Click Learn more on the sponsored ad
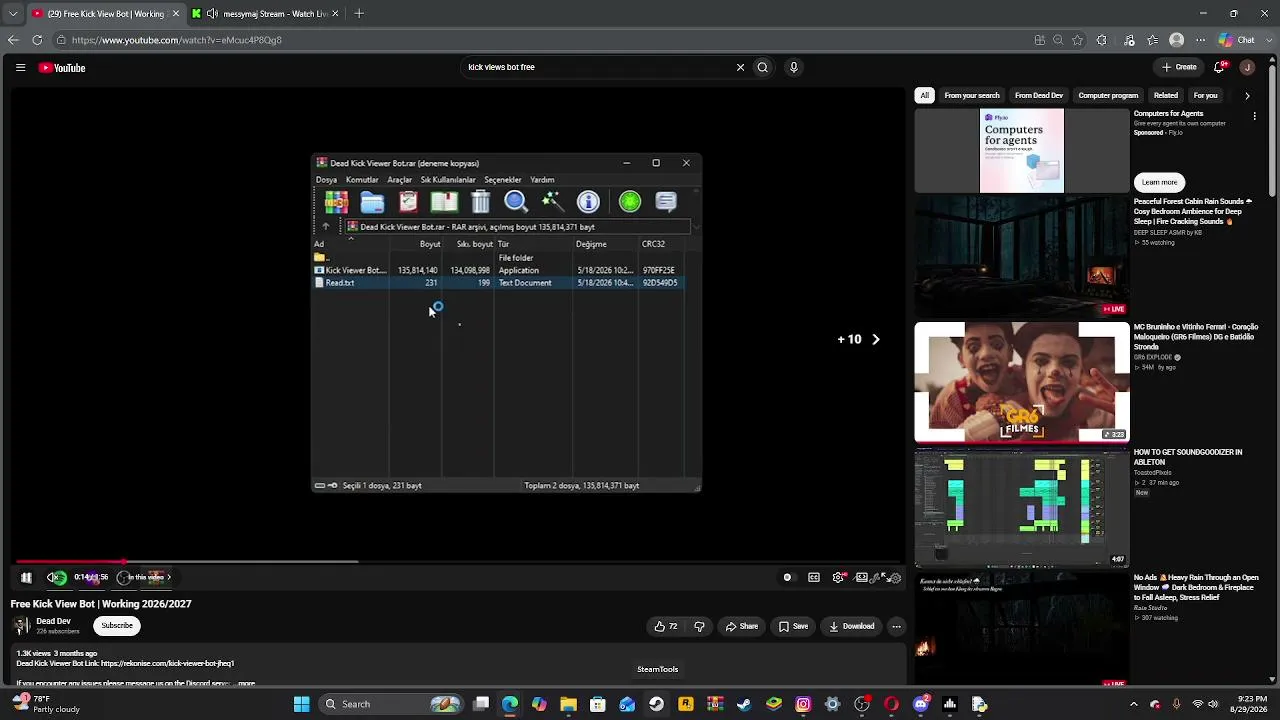This screenshot has height=720, width=1280. [1159, 182]
